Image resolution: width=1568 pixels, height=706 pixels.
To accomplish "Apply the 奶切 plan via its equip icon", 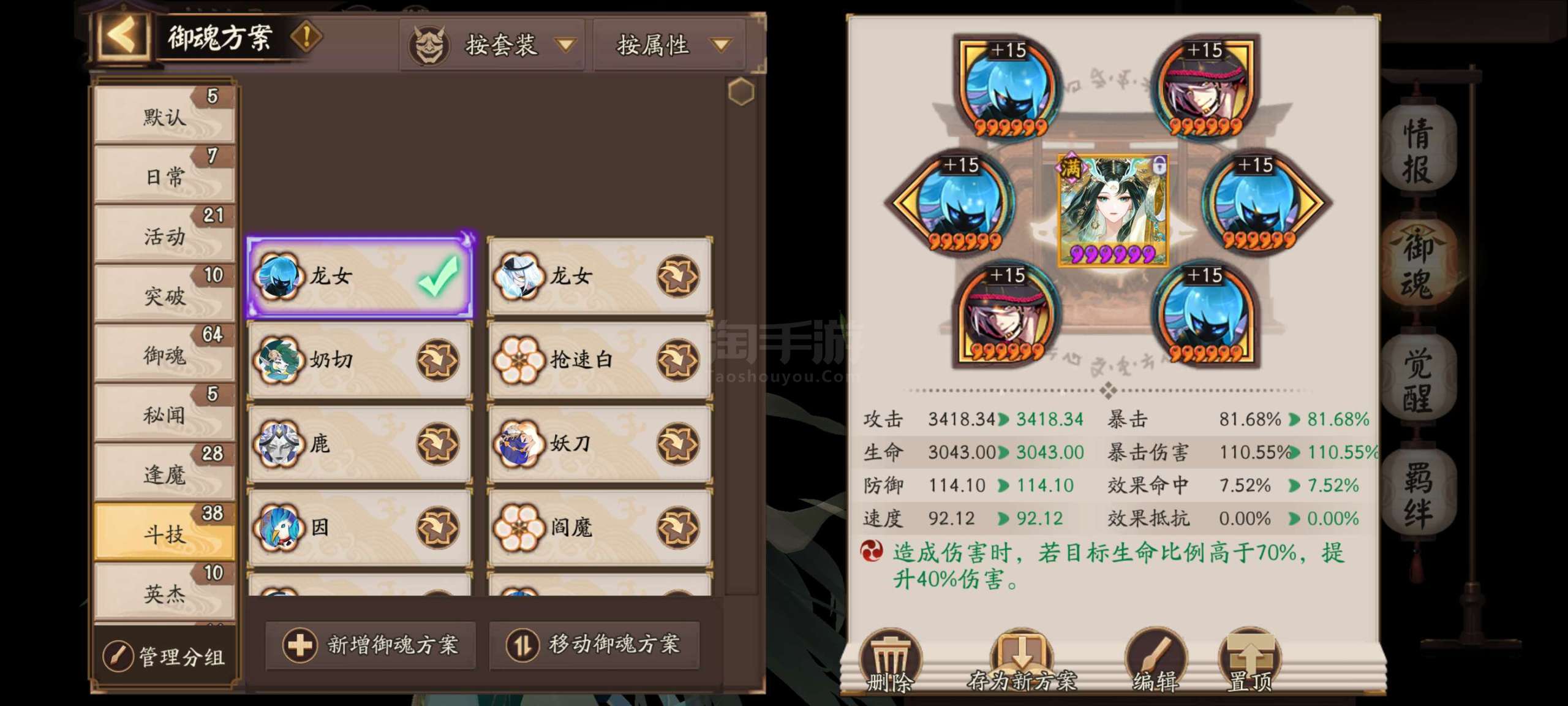I will tap(437, 360).
